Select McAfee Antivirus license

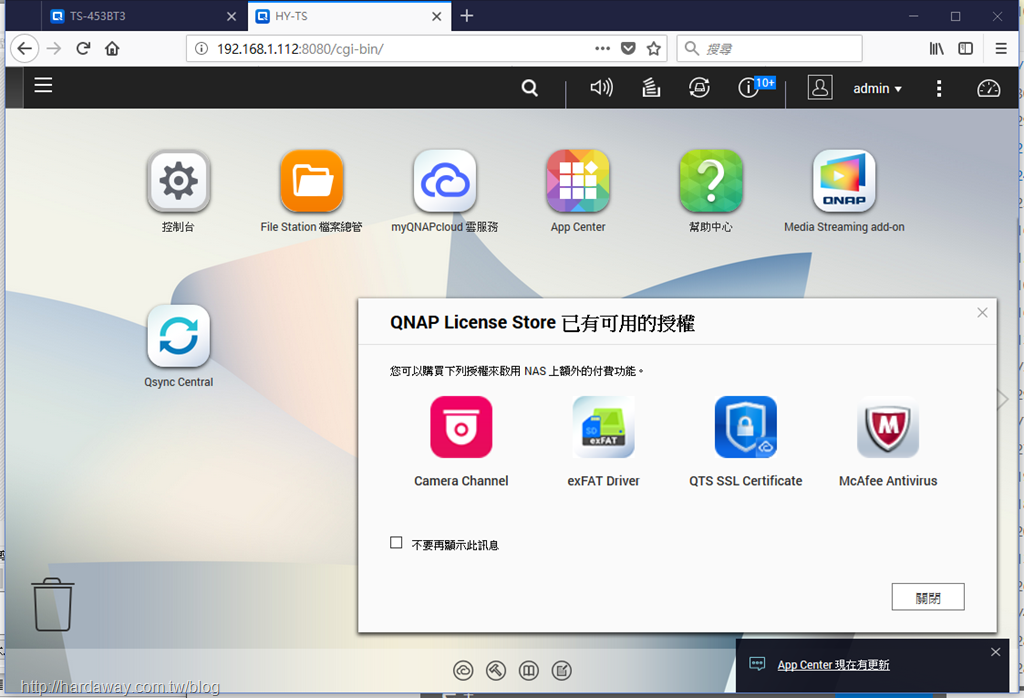click(x=888, y=427)
